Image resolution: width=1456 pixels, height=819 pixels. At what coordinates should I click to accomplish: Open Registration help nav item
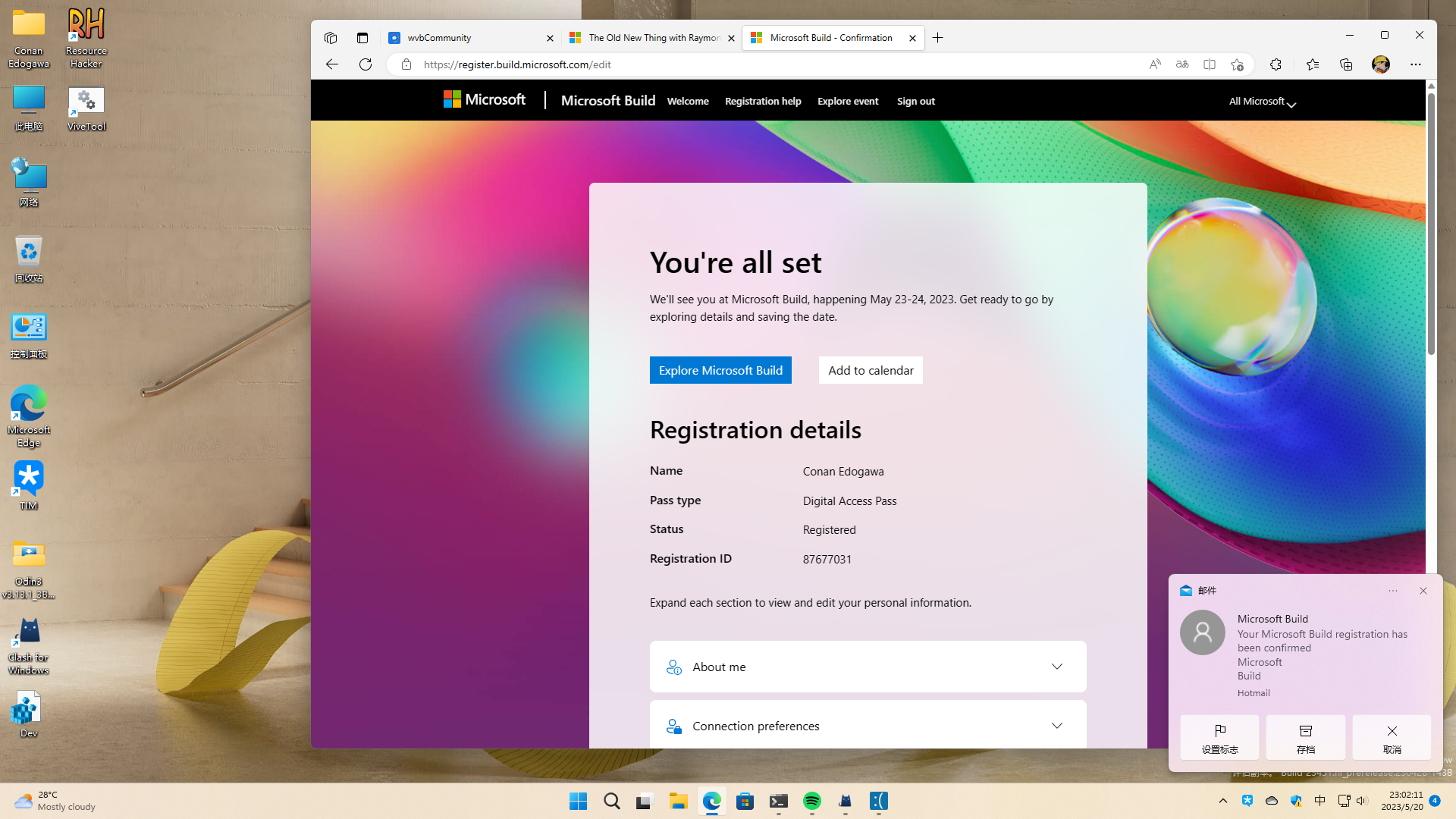[x=763, y=101]
